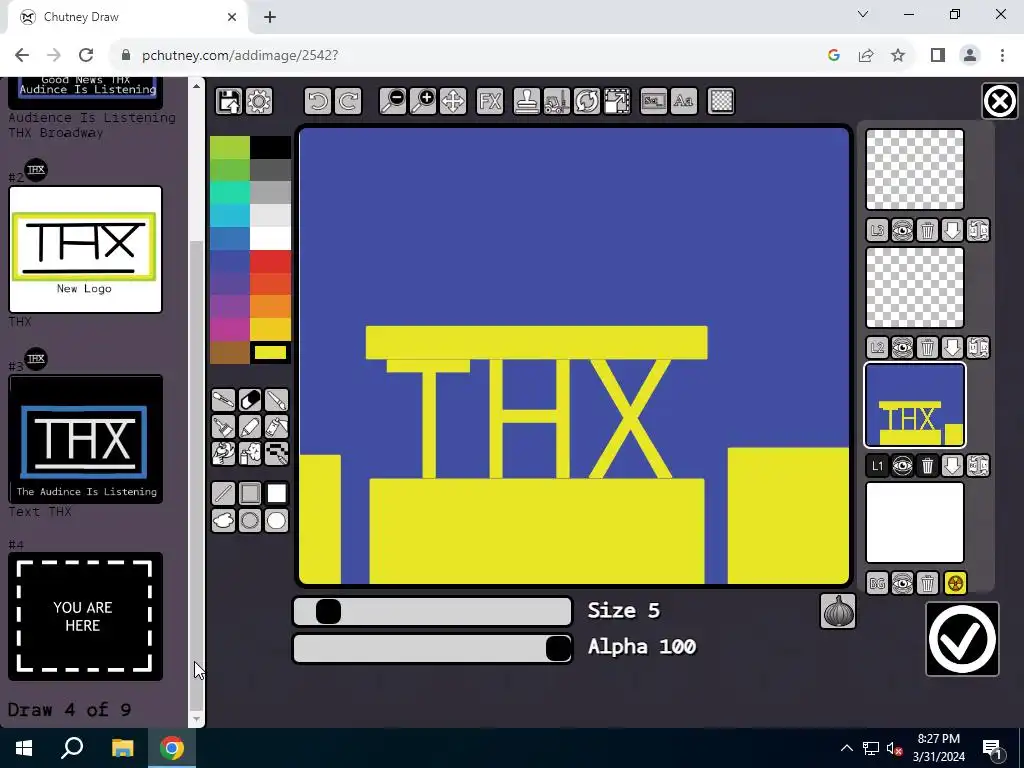This screenshot has height=768, width=1024.
Task: Select the filled circle shape tool
Action: [276, 520]
